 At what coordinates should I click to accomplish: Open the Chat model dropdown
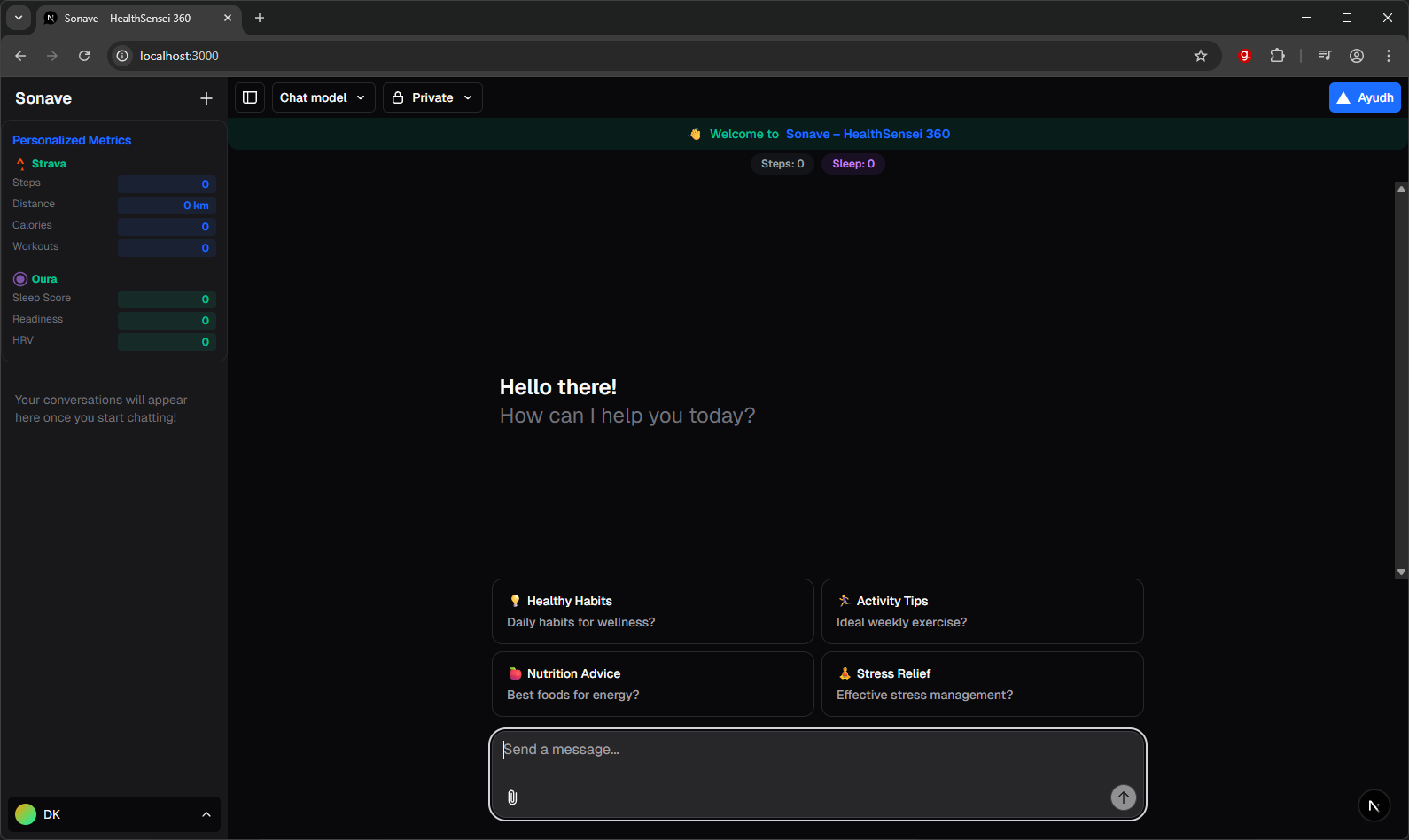pyautogui.click(x=323, y=97)
